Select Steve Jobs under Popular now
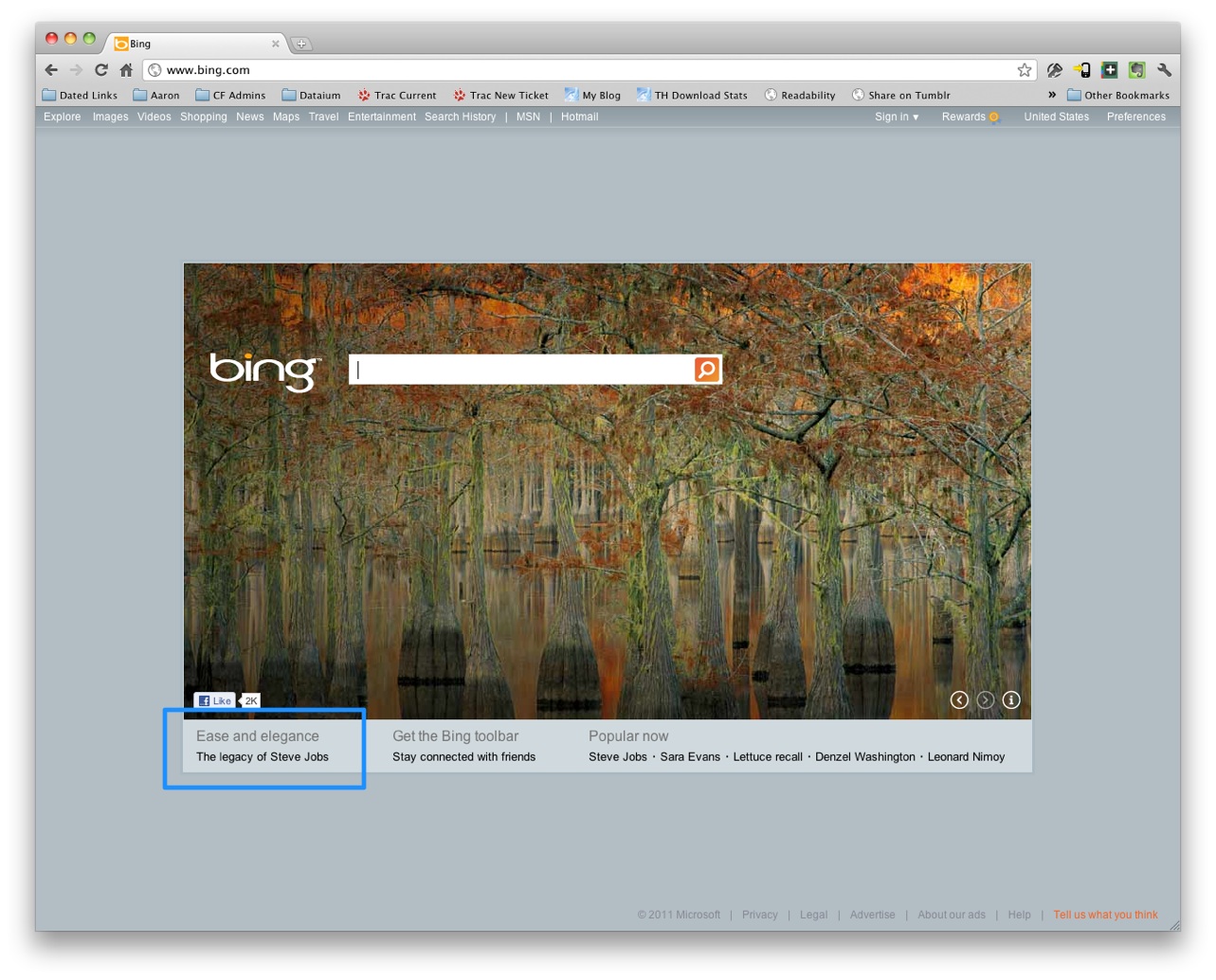 618,756
